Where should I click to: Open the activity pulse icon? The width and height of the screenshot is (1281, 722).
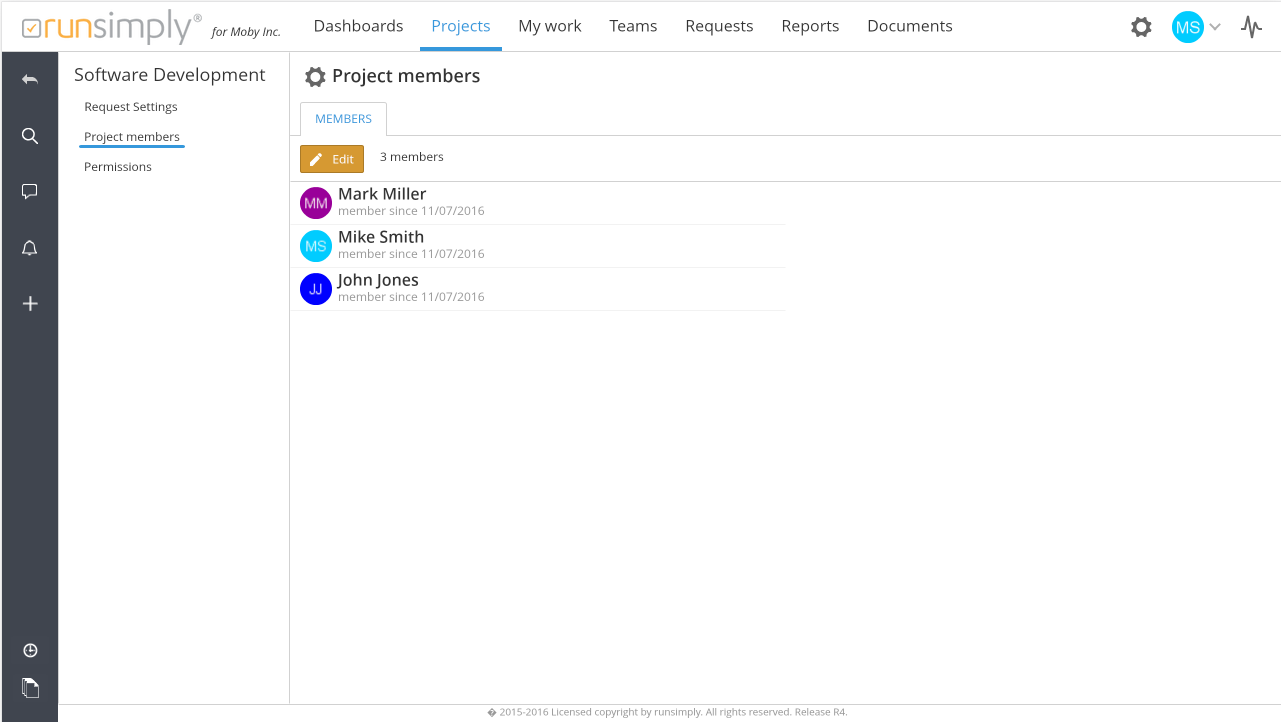1251,27
